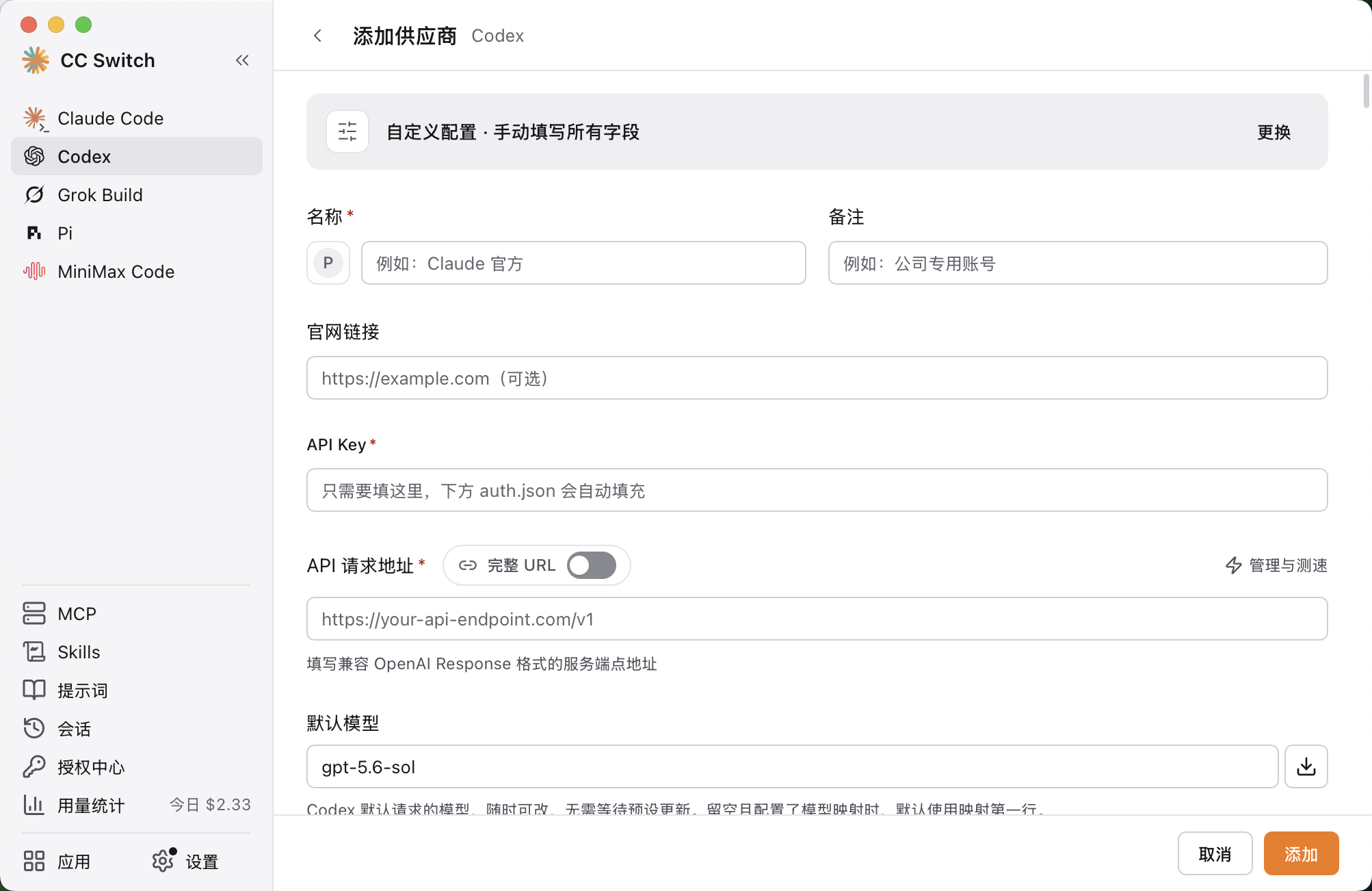Viewport: 1372px width, 891px height.
Task: Click the 自定义配置 sliders icon
Action: (x=347, y=131)
